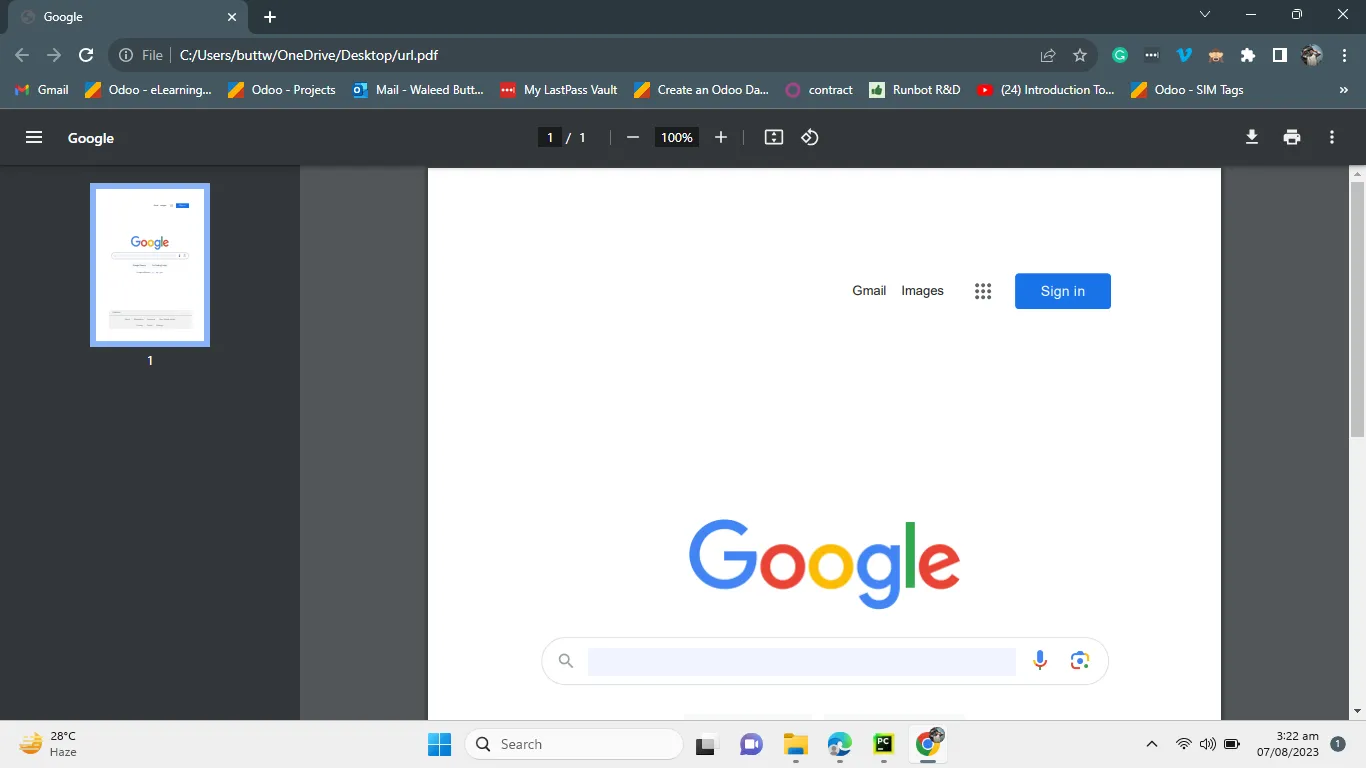The width and height of the screenshot is (1366, 768).
Task: Open the Extensions puzzle icon
Action: click(1248, 56)
